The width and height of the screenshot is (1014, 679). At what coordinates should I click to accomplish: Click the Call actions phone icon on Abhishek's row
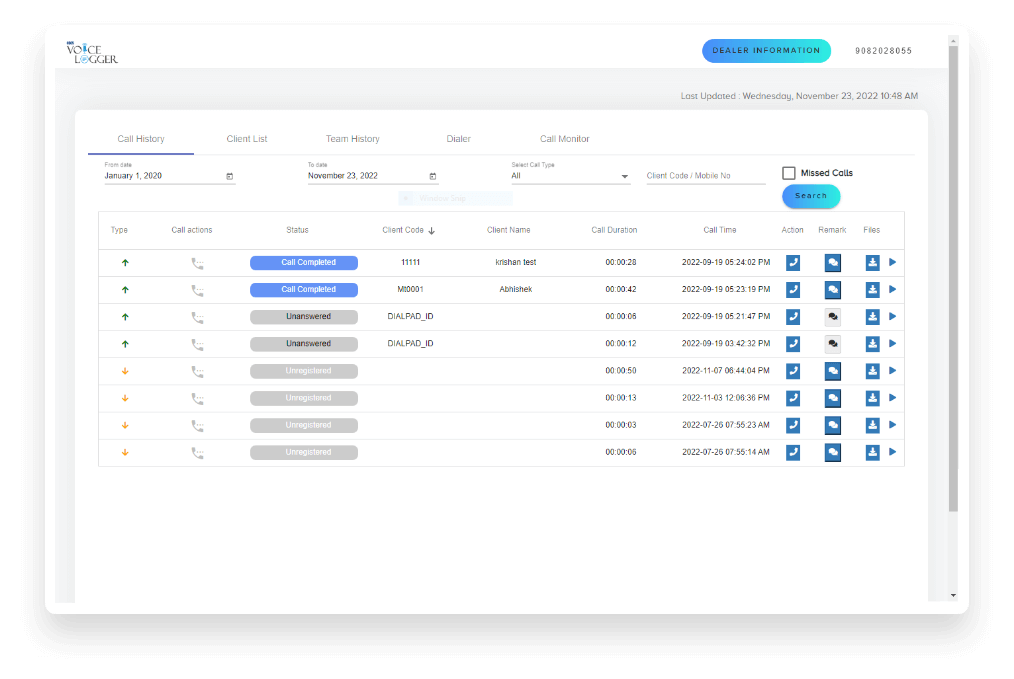point(196,289)
